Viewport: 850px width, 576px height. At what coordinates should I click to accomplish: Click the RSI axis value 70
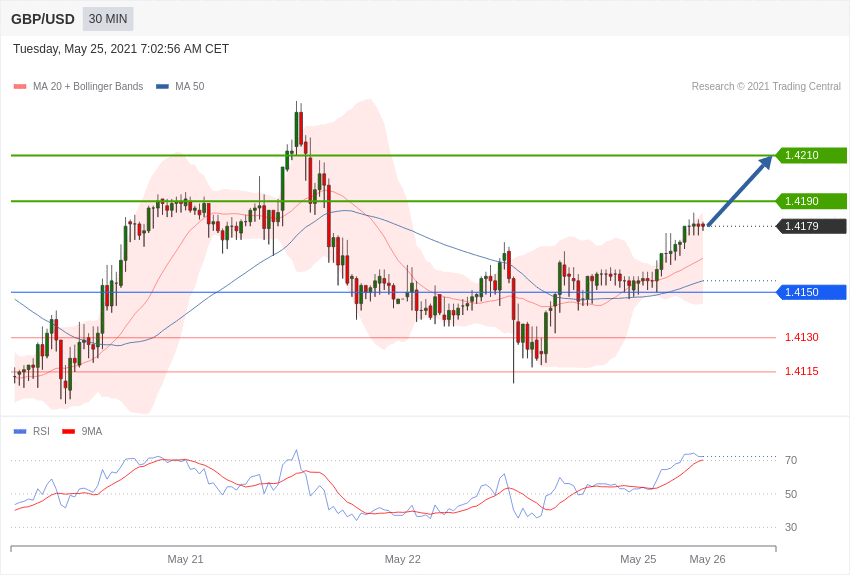pos(791,460)
